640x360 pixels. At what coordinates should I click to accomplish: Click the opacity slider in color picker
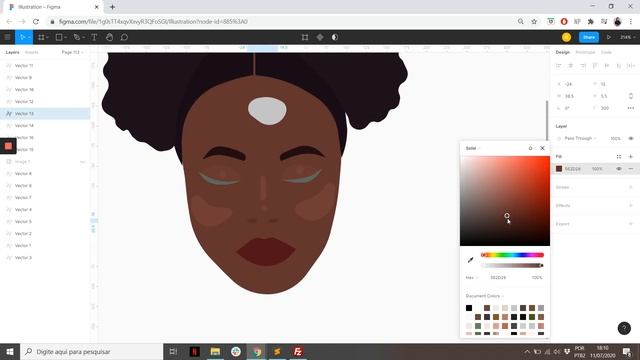tap(512, 265)
